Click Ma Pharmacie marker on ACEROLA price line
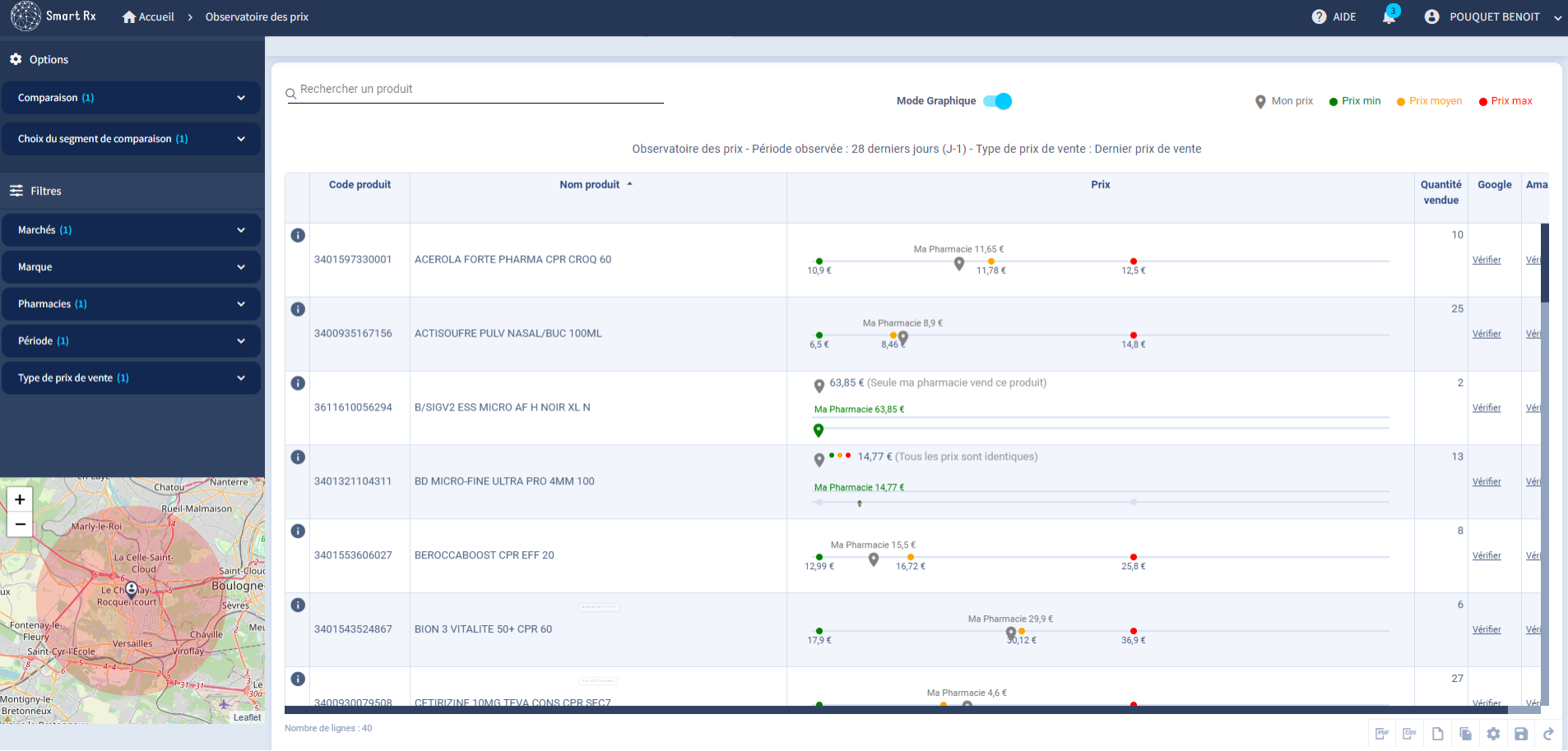Viewport: 1568px width, 751px height. pos(959,263)
